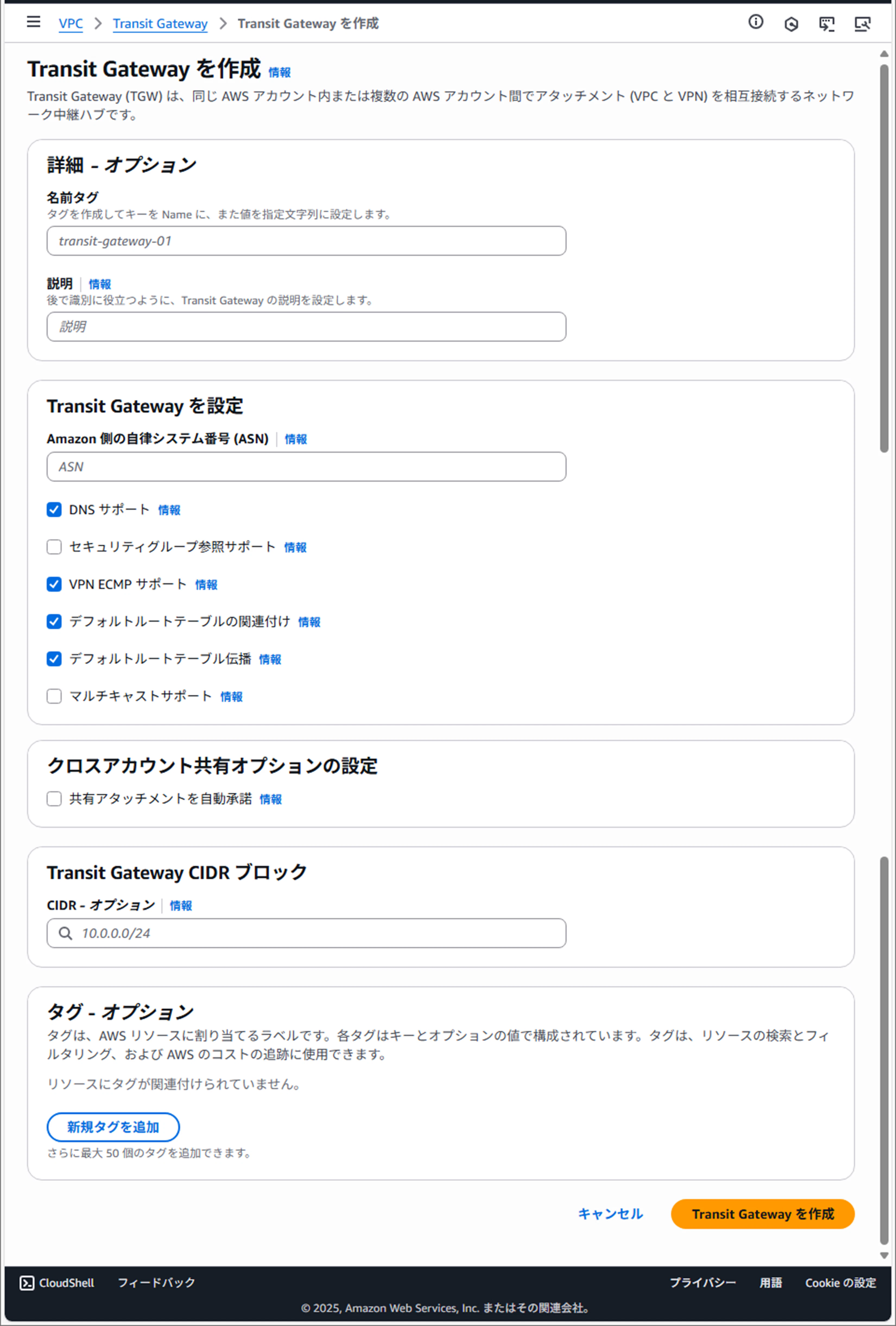Click text リソースにタグが関連付けられていません。
Image resolution: width=896 pixels, height=1326 pixels.
coord(175,1084)
